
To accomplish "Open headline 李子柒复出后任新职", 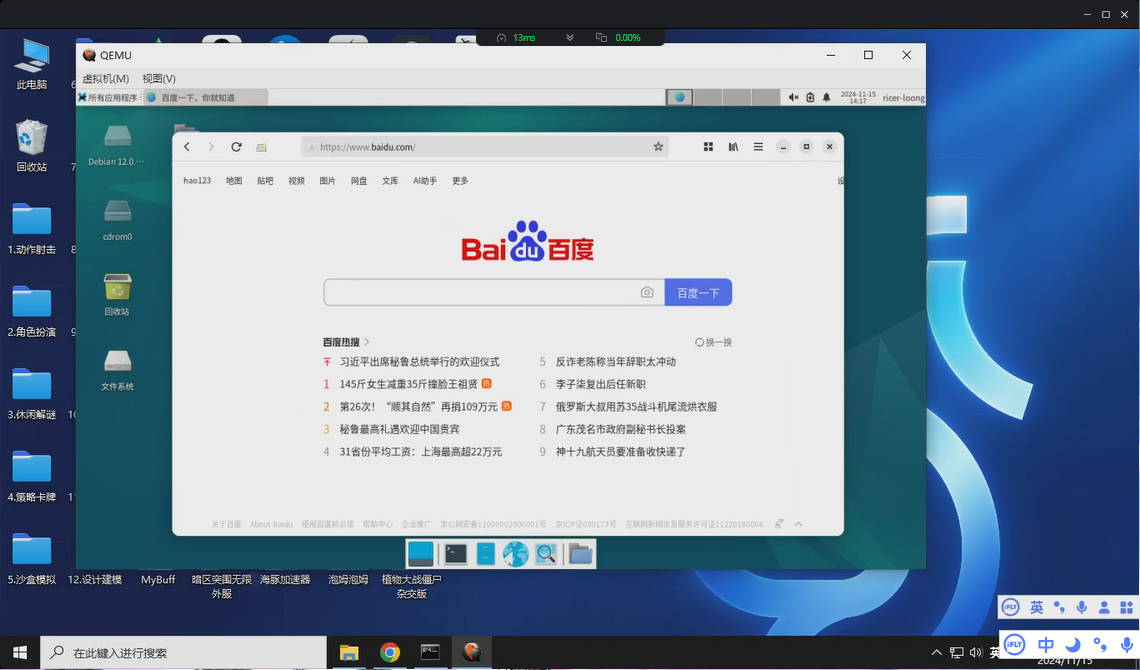I will 601,384.
